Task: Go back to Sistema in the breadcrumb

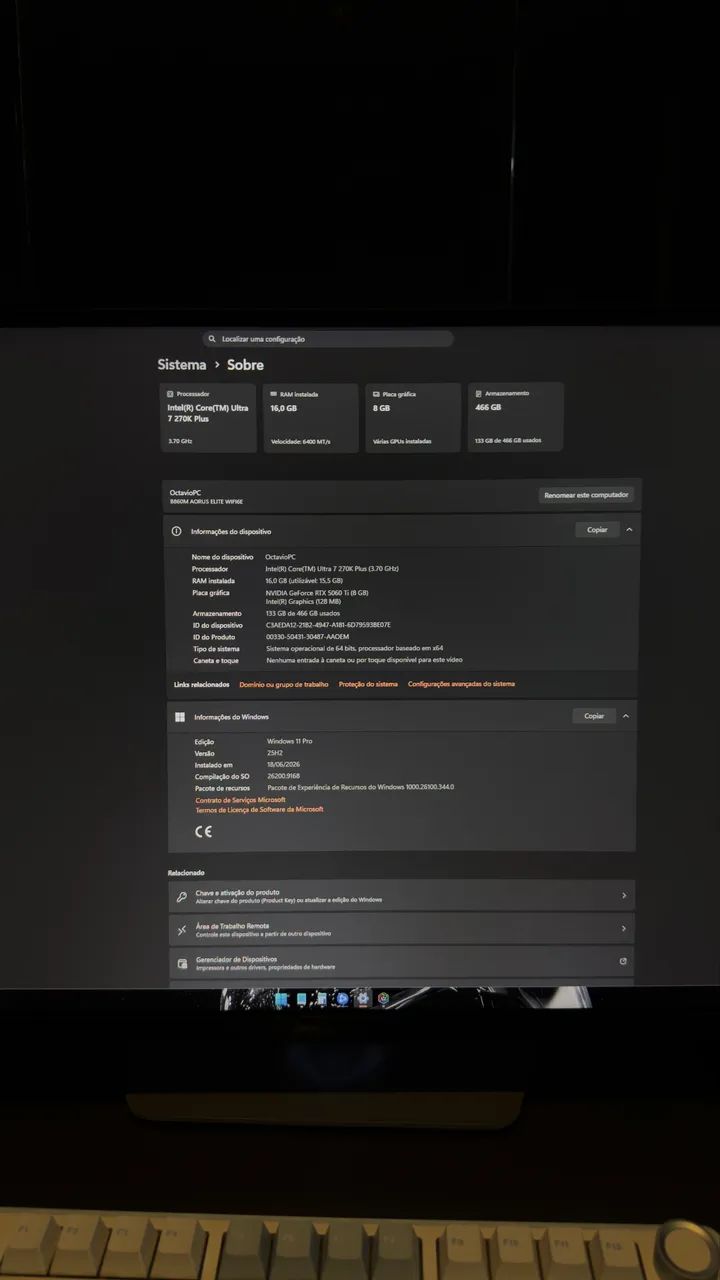Action: [182, 365]
